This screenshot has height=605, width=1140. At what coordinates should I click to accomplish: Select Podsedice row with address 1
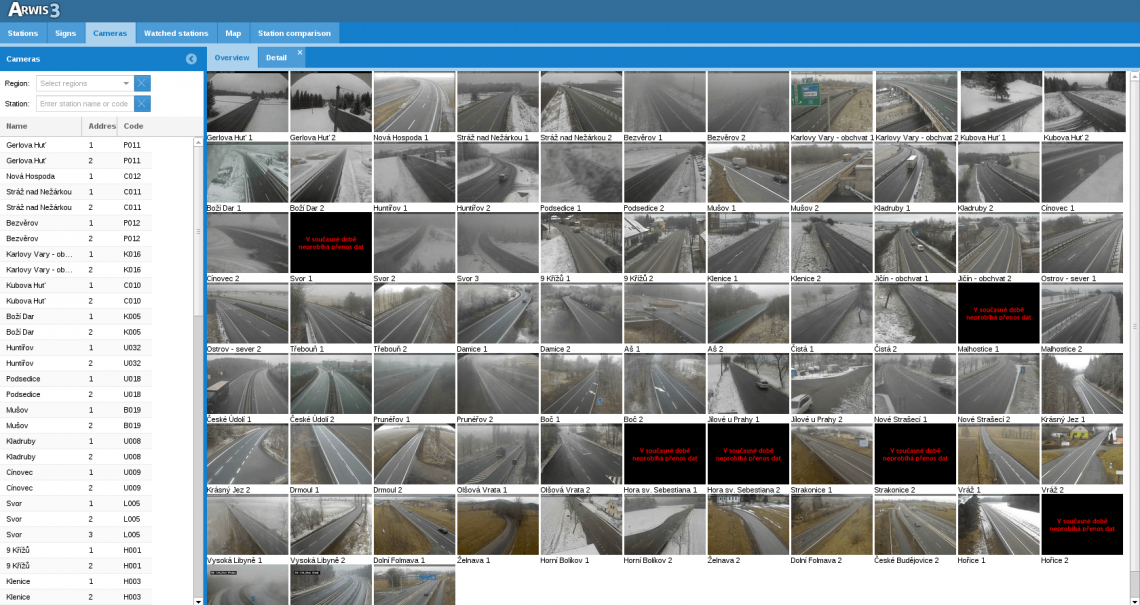click(x=76, y=379)
